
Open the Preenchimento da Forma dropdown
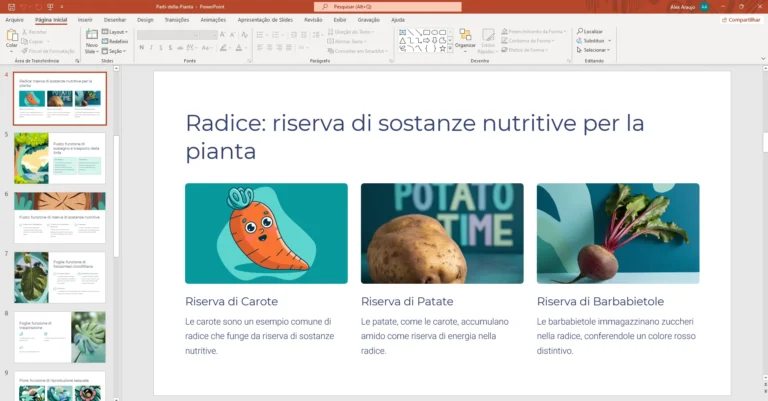533,31
